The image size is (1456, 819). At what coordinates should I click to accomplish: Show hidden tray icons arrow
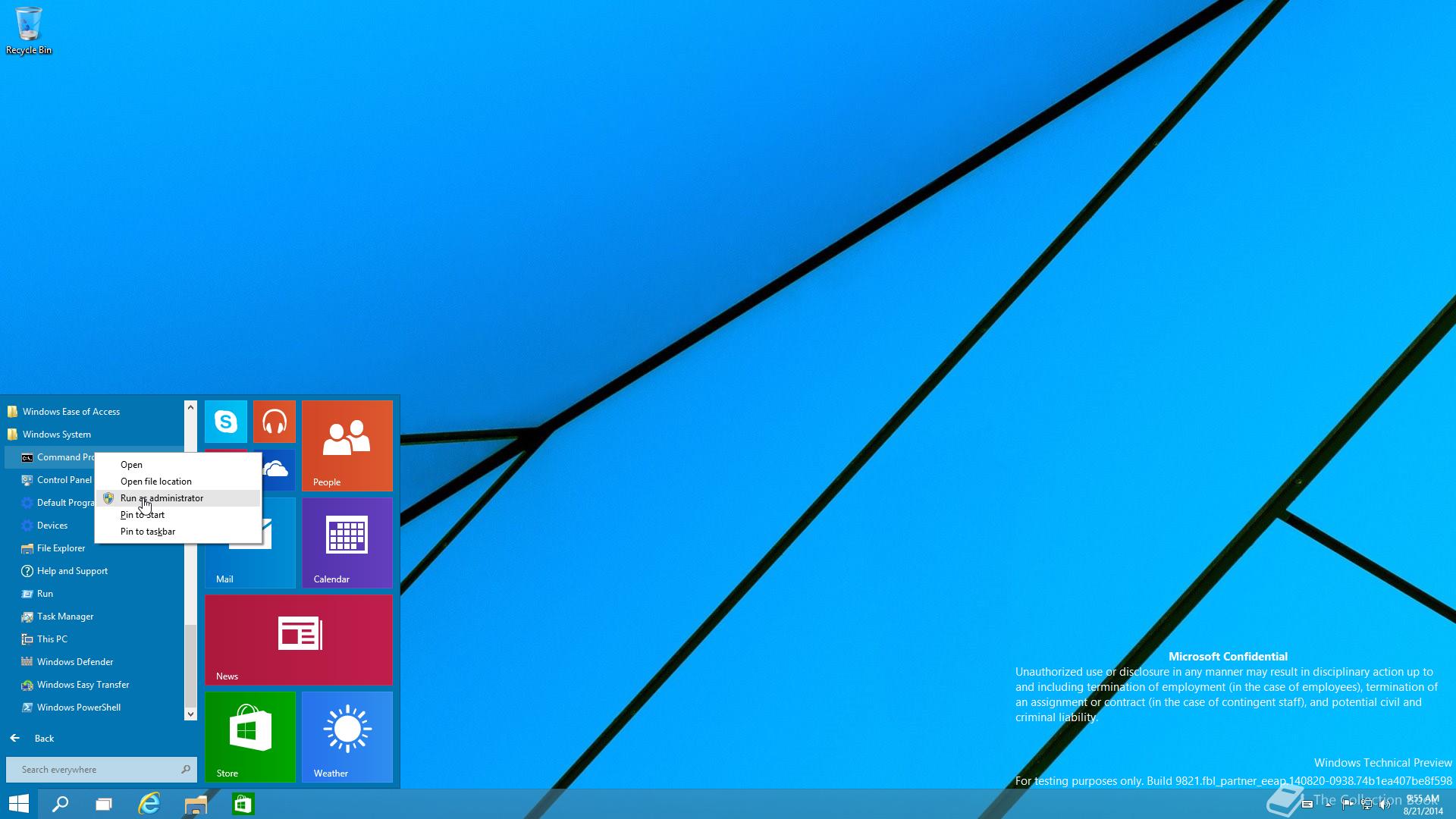1329,805
